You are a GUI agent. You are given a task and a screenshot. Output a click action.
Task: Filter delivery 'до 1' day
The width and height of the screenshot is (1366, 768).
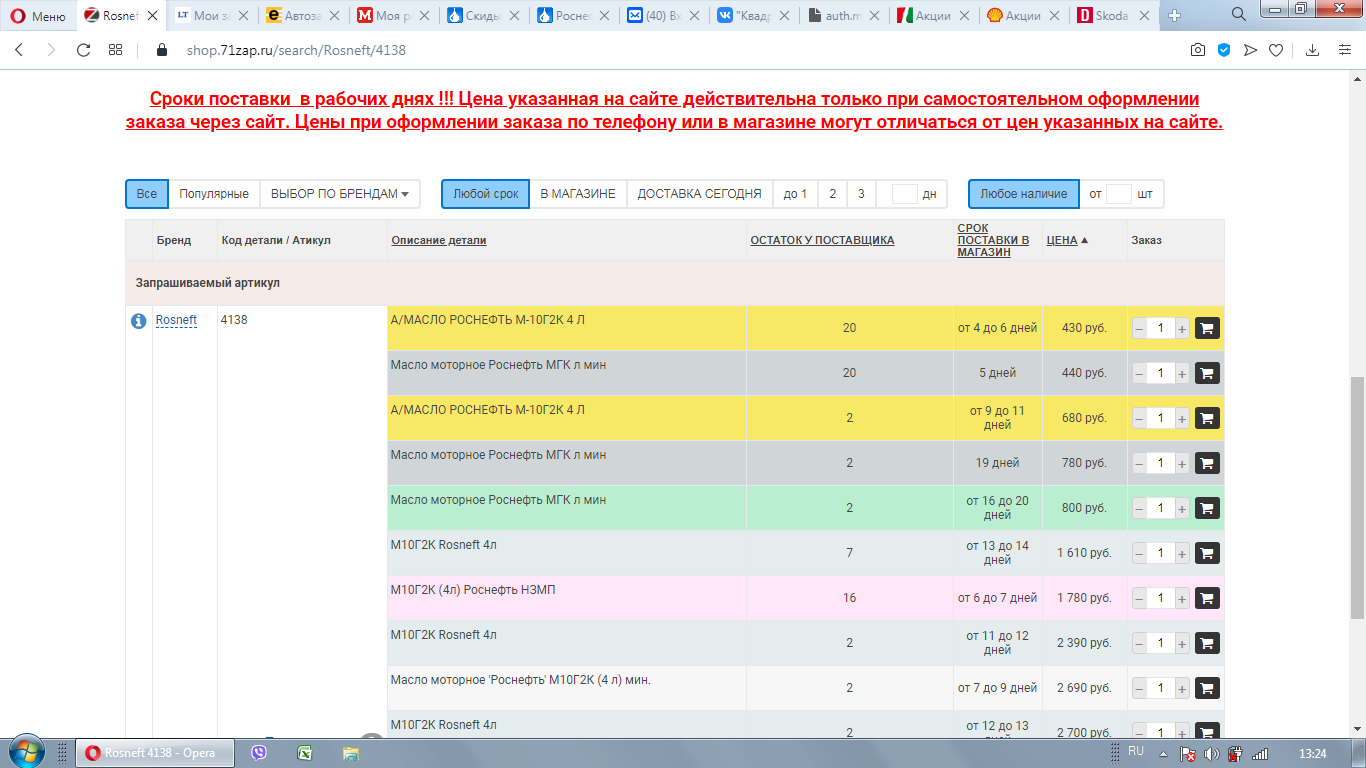(x=796, y=194)
